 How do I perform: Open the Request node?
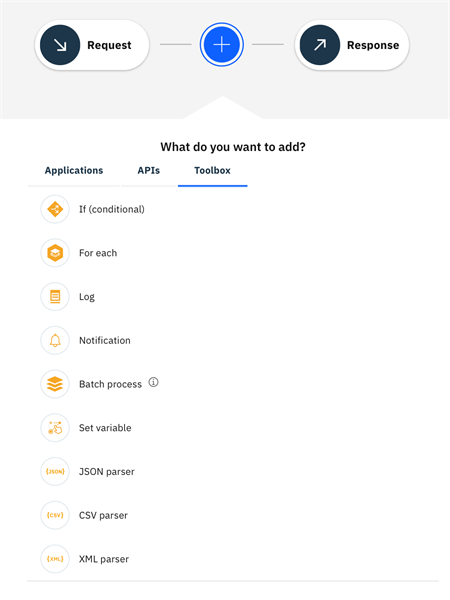click(92, 45)
